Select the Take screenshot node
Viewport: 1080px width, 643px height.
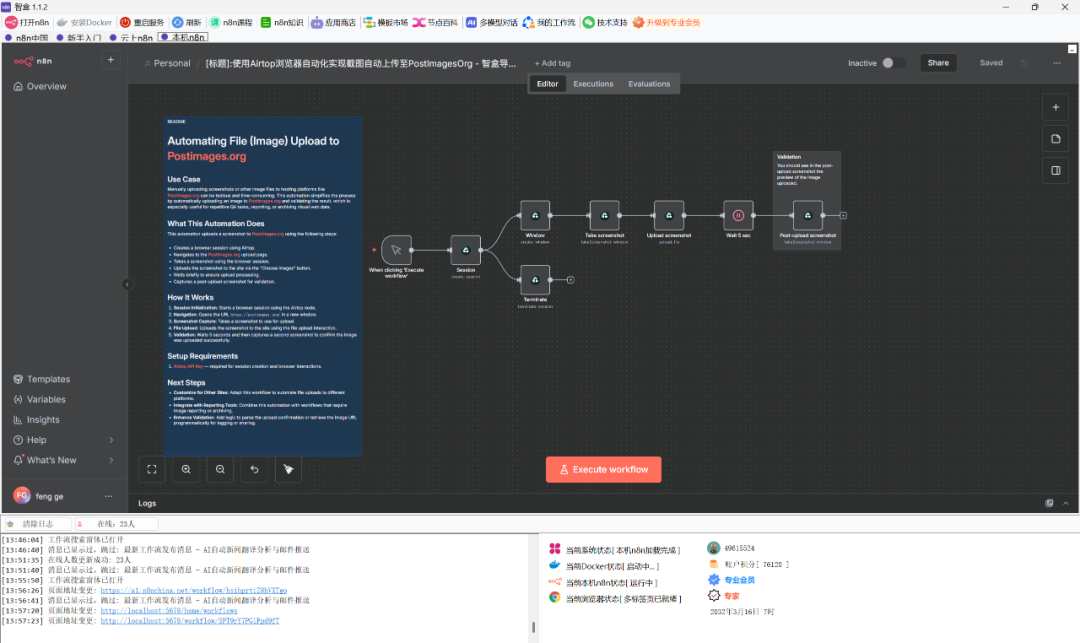(605, 215)
